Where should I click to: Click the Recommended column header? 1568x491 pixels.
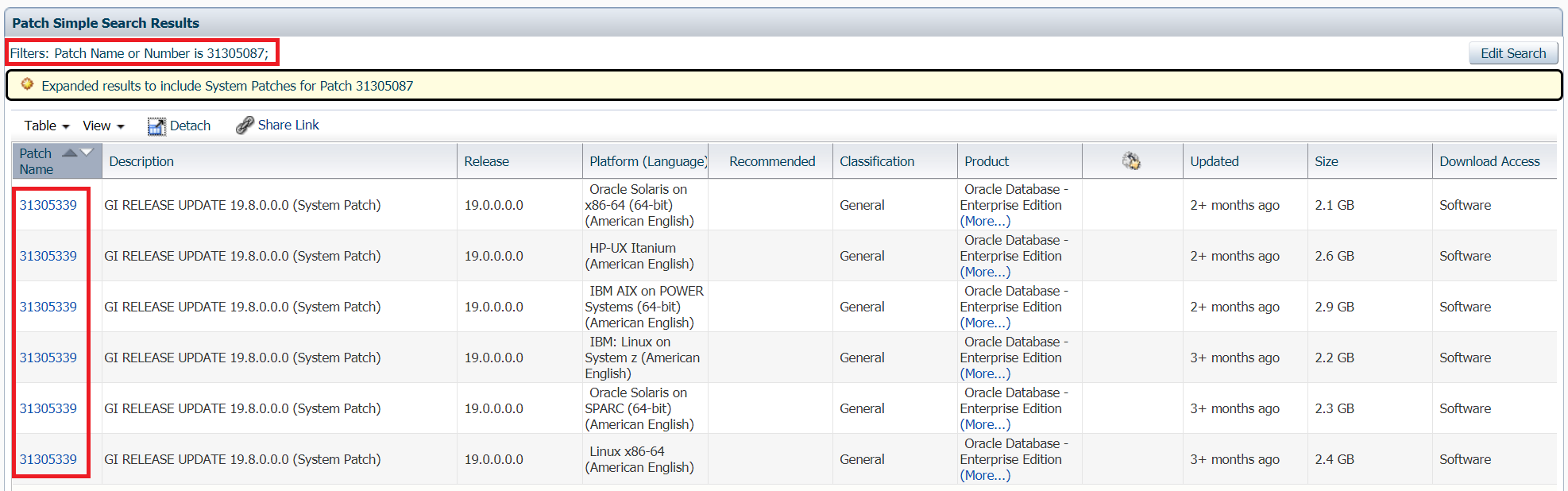[770, 161]
